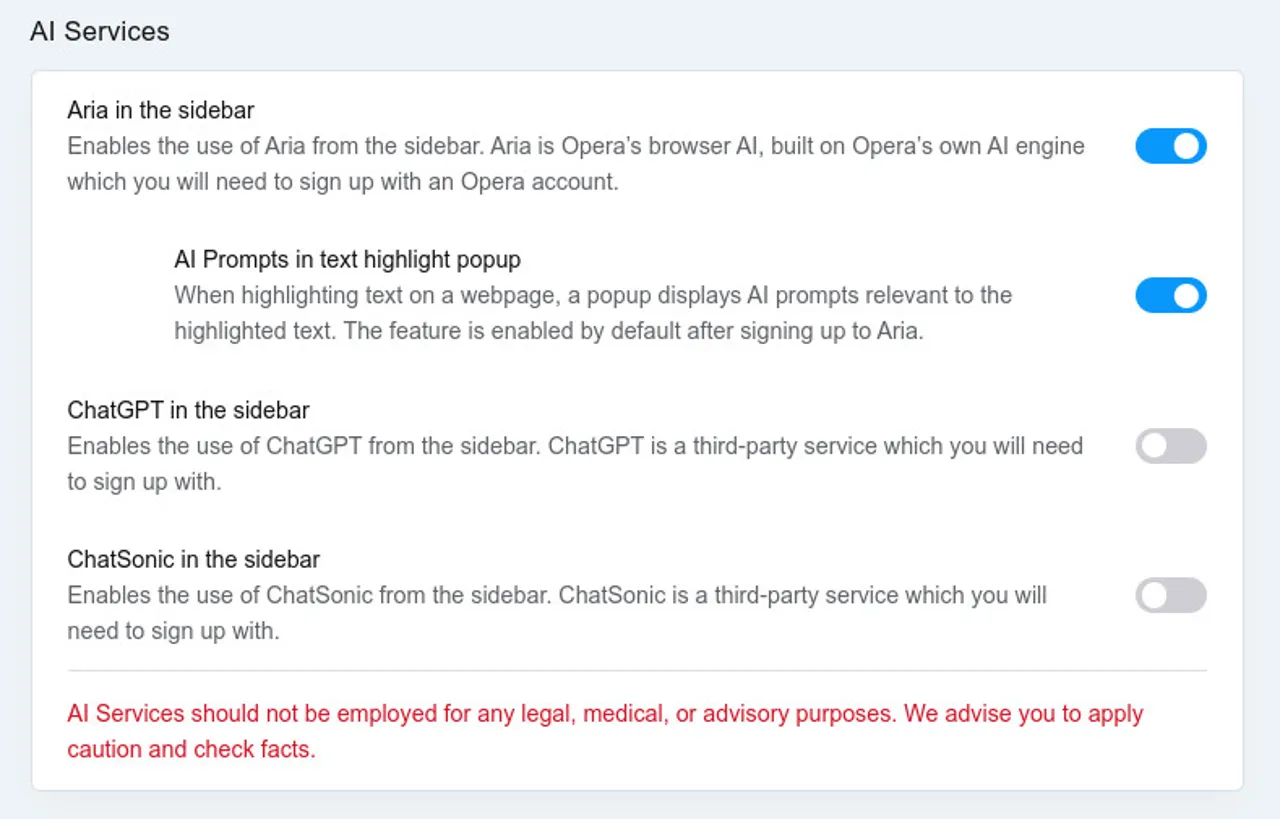Turn off AI Prompts in text highlight popup
This screenshot has height=819, width=1280.
click(x=1171, y=296)
